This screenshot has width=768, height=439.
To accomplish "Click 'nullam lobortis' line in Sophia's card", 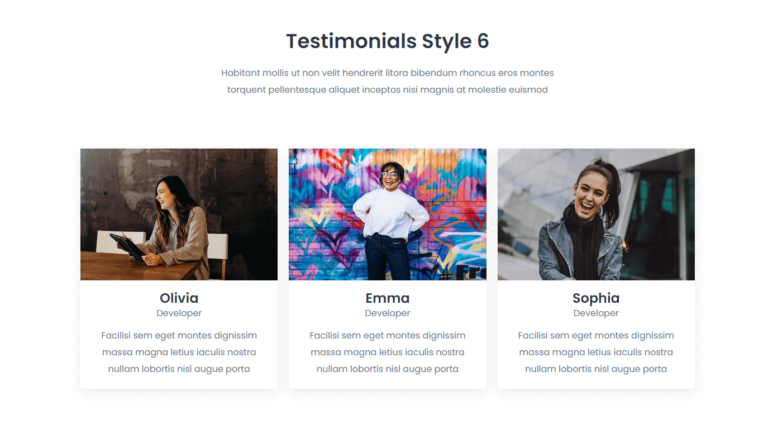I will tap(596, 369).
